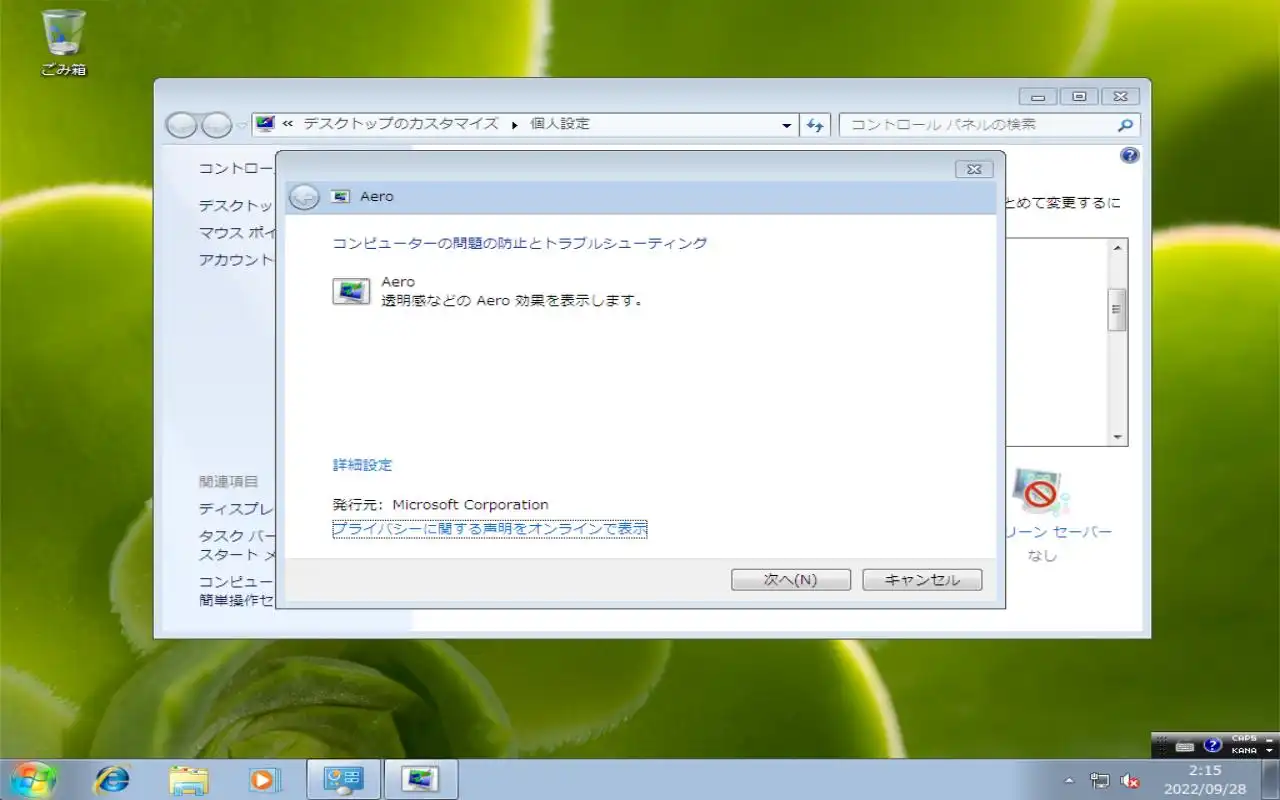Click the スクリーン セーバー label
Screen dimensions: 1280x800
click(1057, 532)
